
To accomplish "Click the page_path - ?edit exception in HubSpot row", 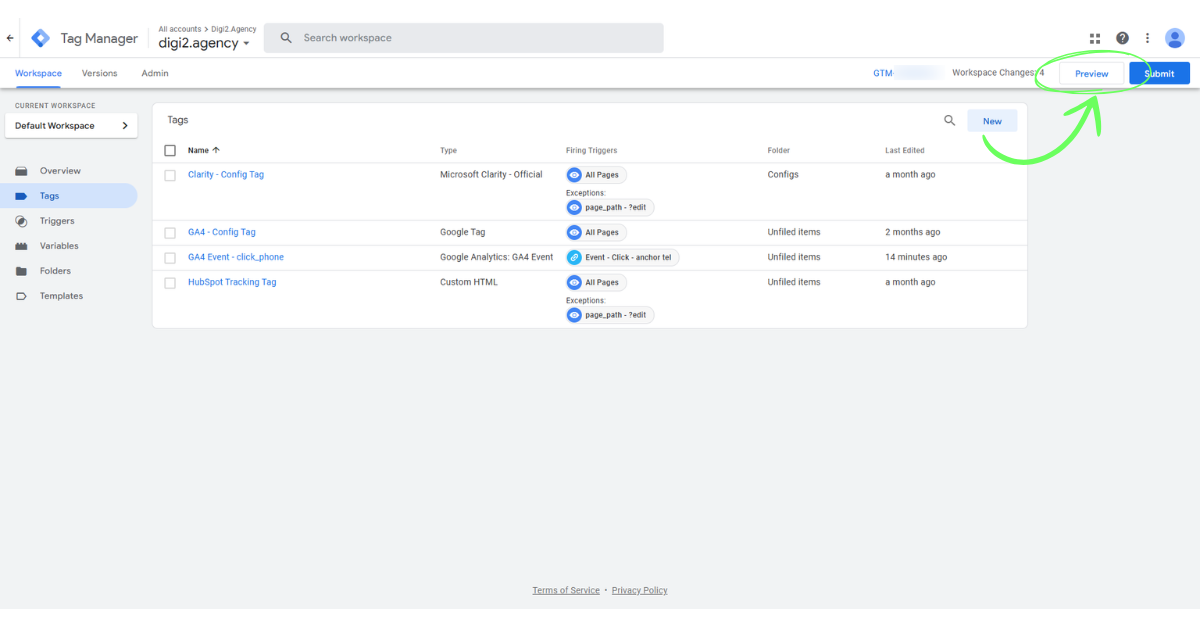I will click(610, 314).
